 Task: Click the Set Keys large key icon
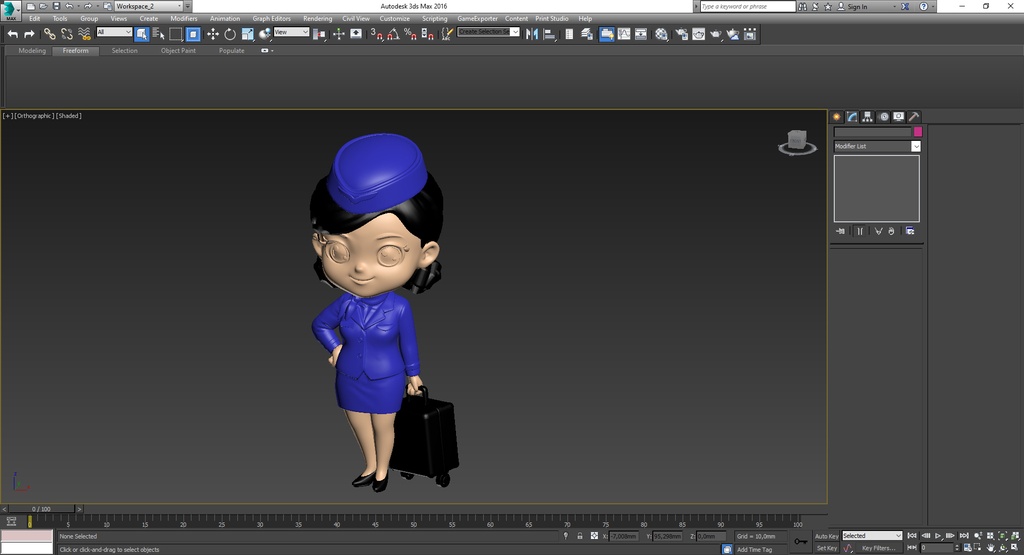click(x=801, y=541)
